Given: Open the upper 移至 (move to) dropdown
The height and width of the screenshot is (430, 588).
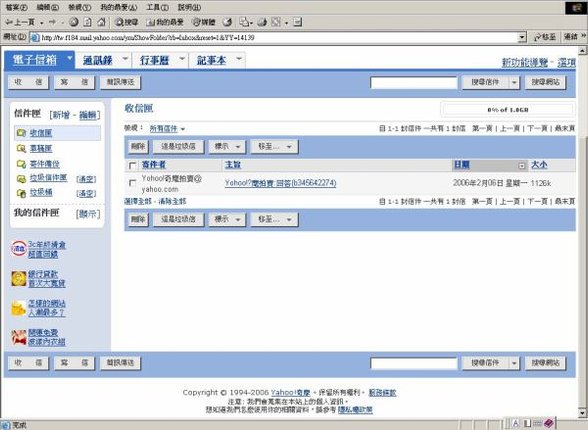Looking at the screenshot, I should point(274,147).
